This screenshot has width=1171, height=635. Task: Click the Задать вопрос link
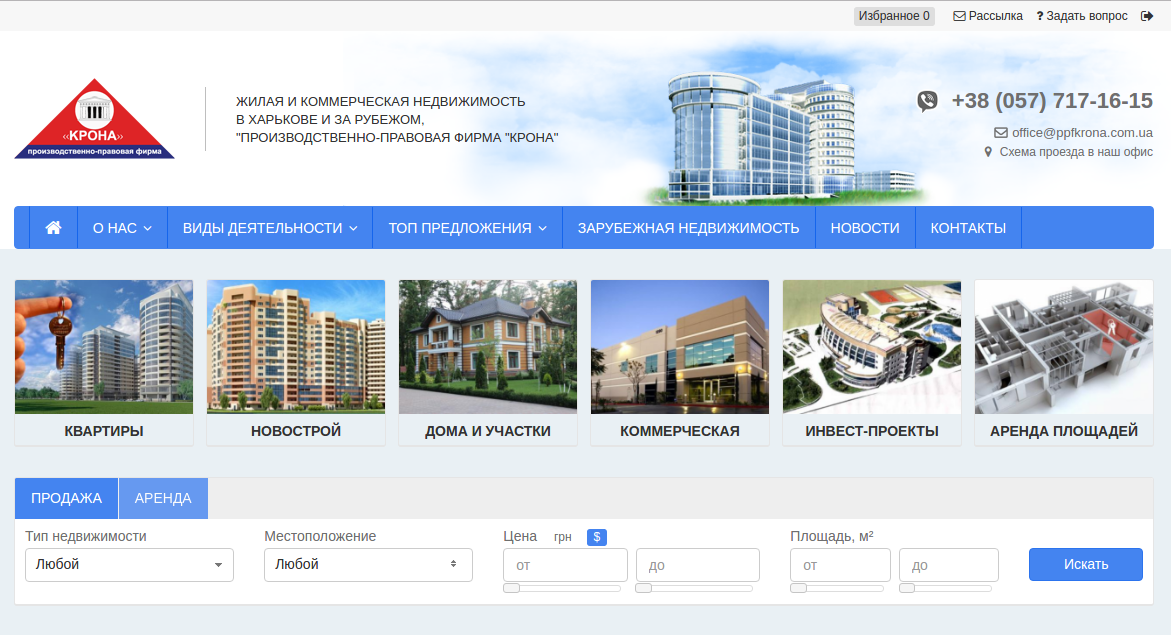coord(1082,16)
